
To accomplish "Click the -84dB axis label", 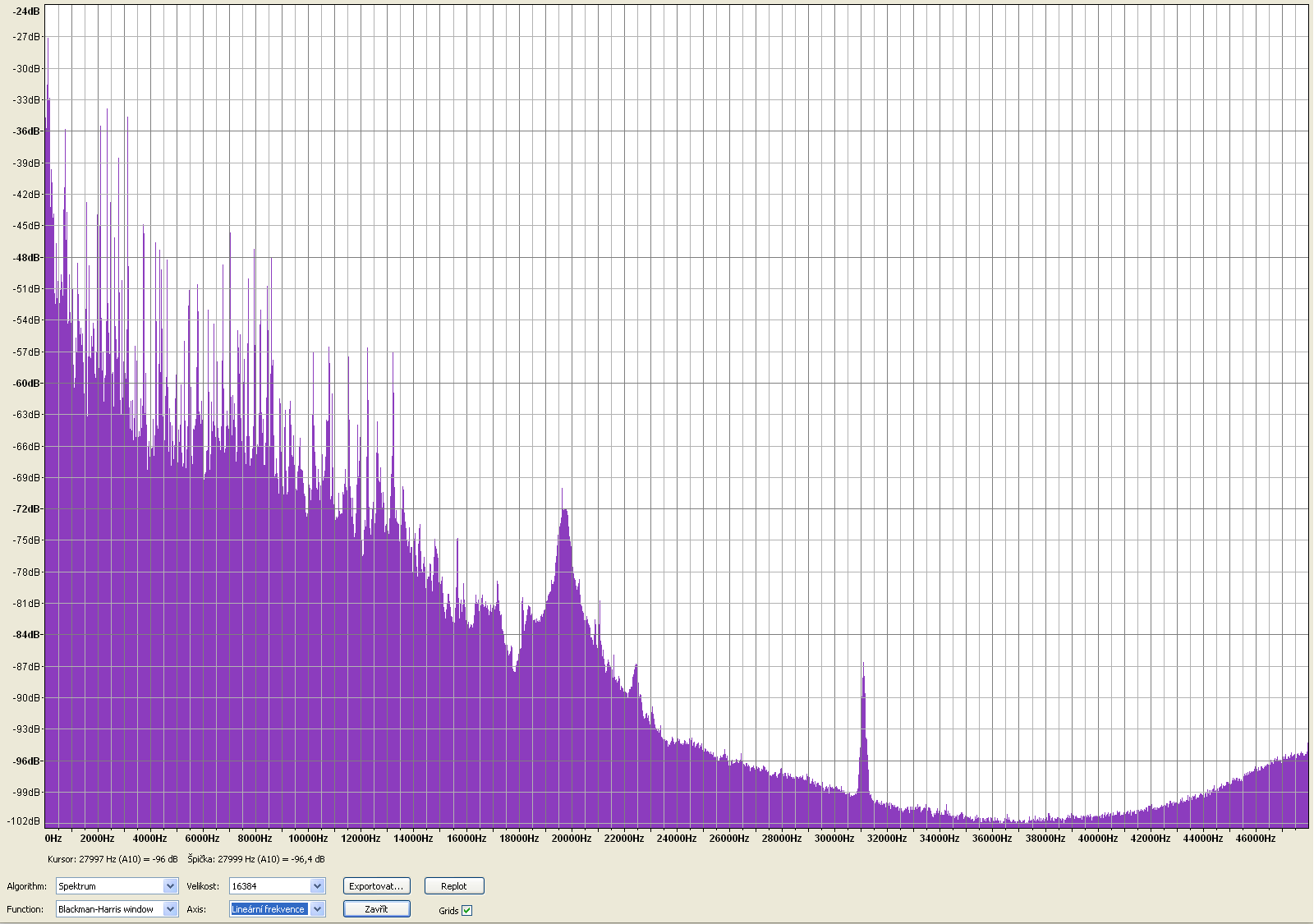I will point(26,635).
